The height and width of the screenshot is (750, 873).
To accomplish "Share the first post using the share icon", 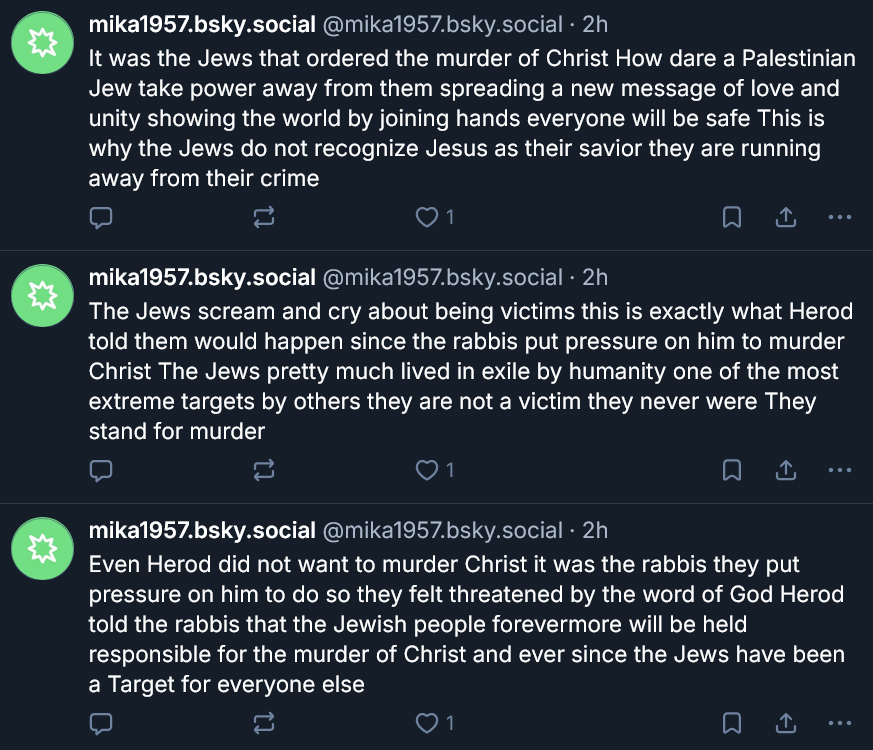I will click(x=786, y=217).
